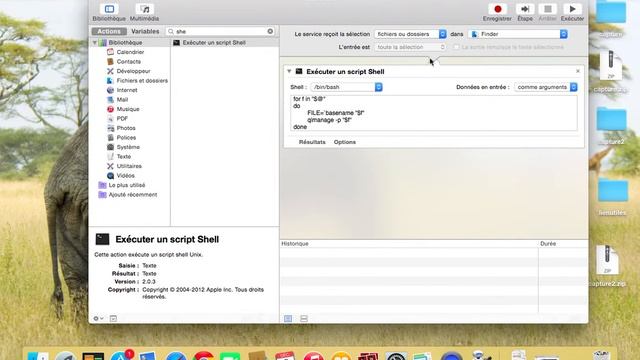Screen dimensions: 640x360
Task: Open Le plus utilisé smart group
Action: [127, 185]
